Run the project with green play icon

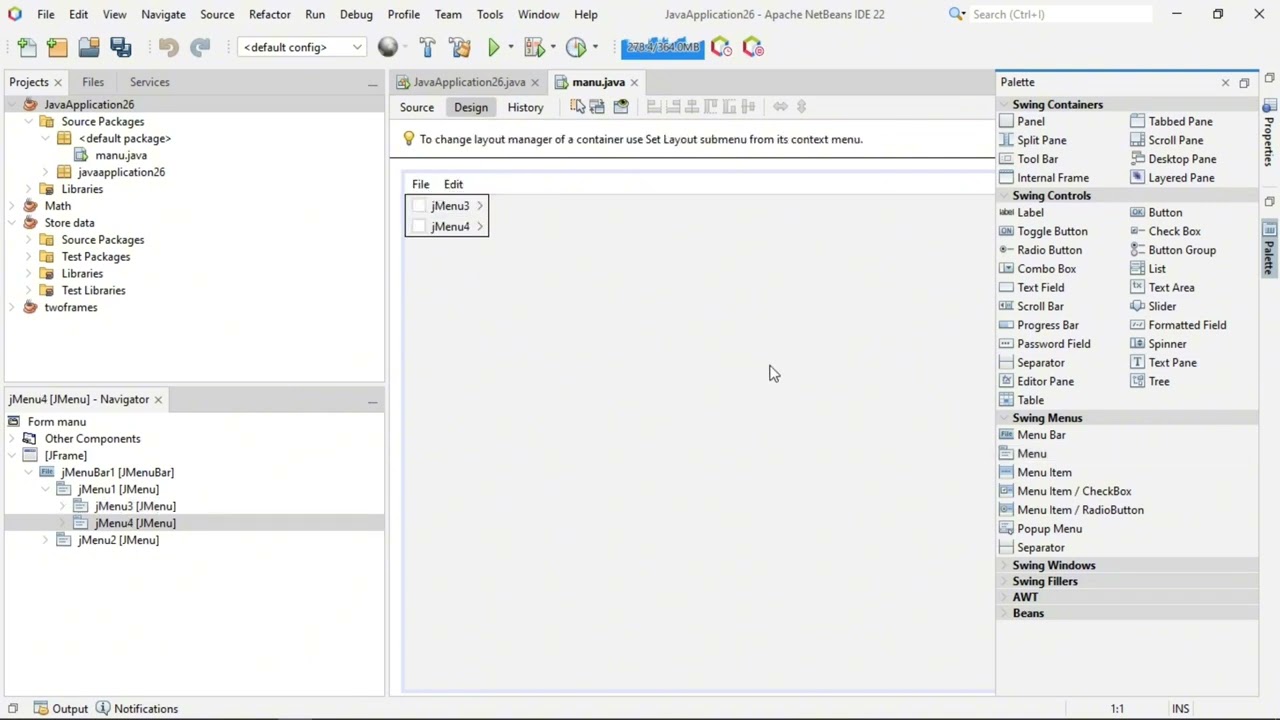[x=493, y=47]
